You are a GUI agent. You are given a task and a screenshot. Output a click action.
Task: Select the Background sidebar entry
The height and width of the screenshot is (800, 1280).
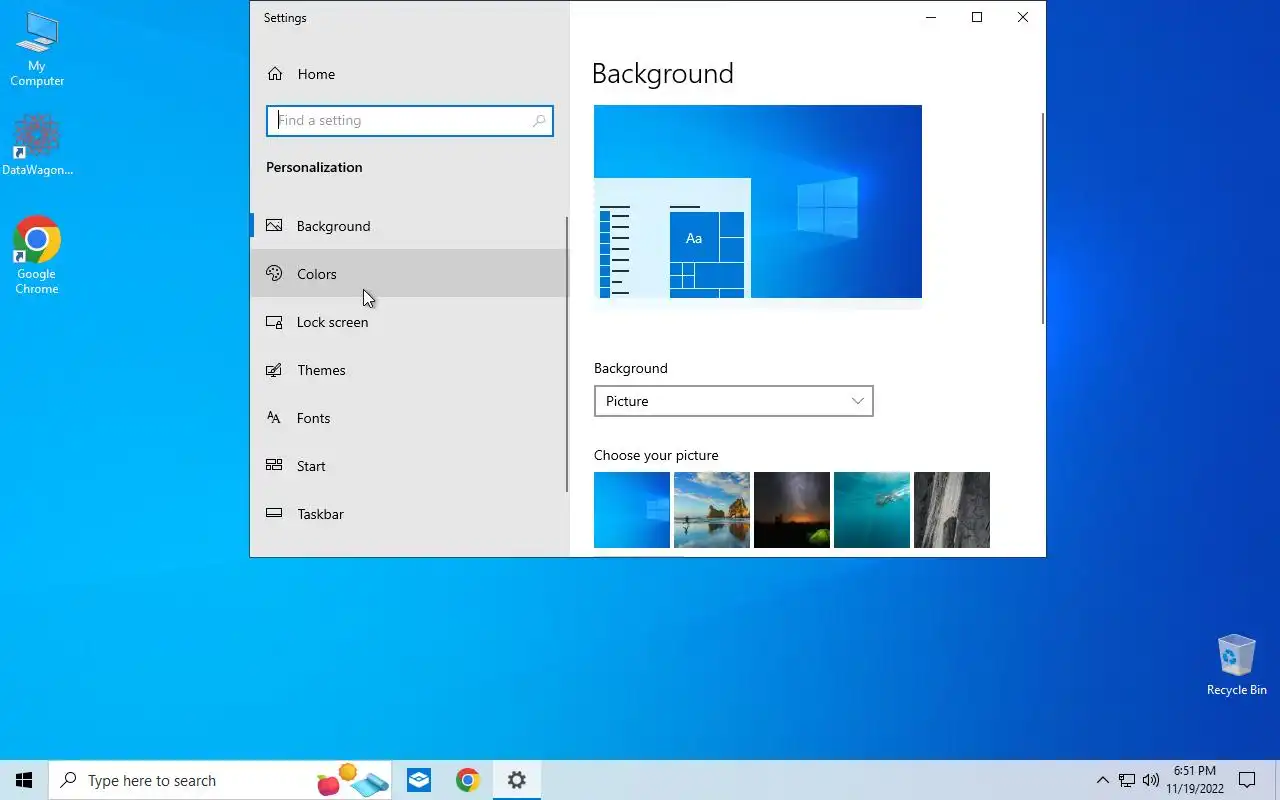408,226
